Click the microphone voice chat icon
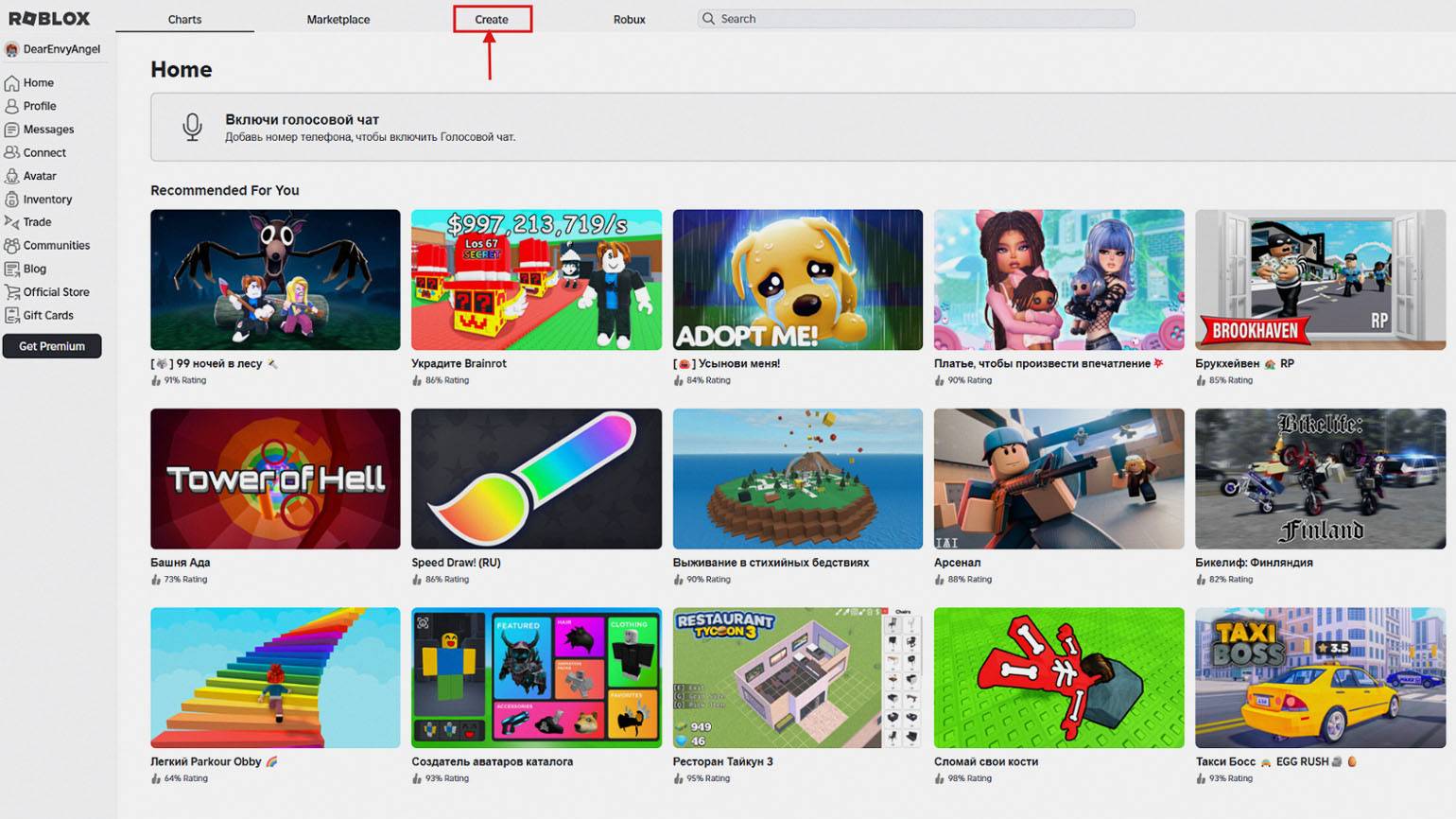The height and width of the screenshot is (819, 1456). (x=192, y=127)
